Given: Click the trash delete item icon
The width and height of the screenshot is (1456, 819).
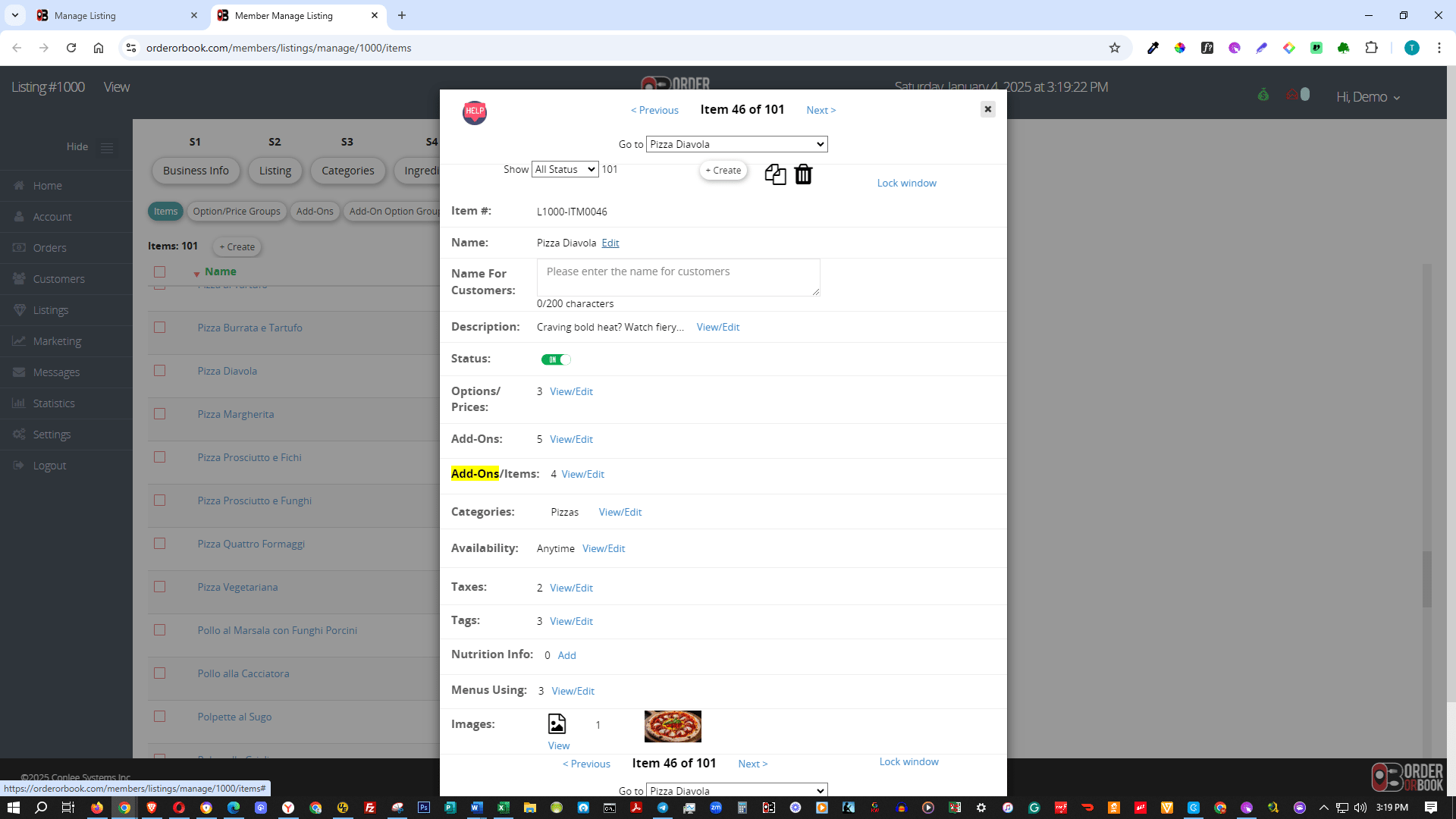Looking at the screenshot, I should (803, 174).
